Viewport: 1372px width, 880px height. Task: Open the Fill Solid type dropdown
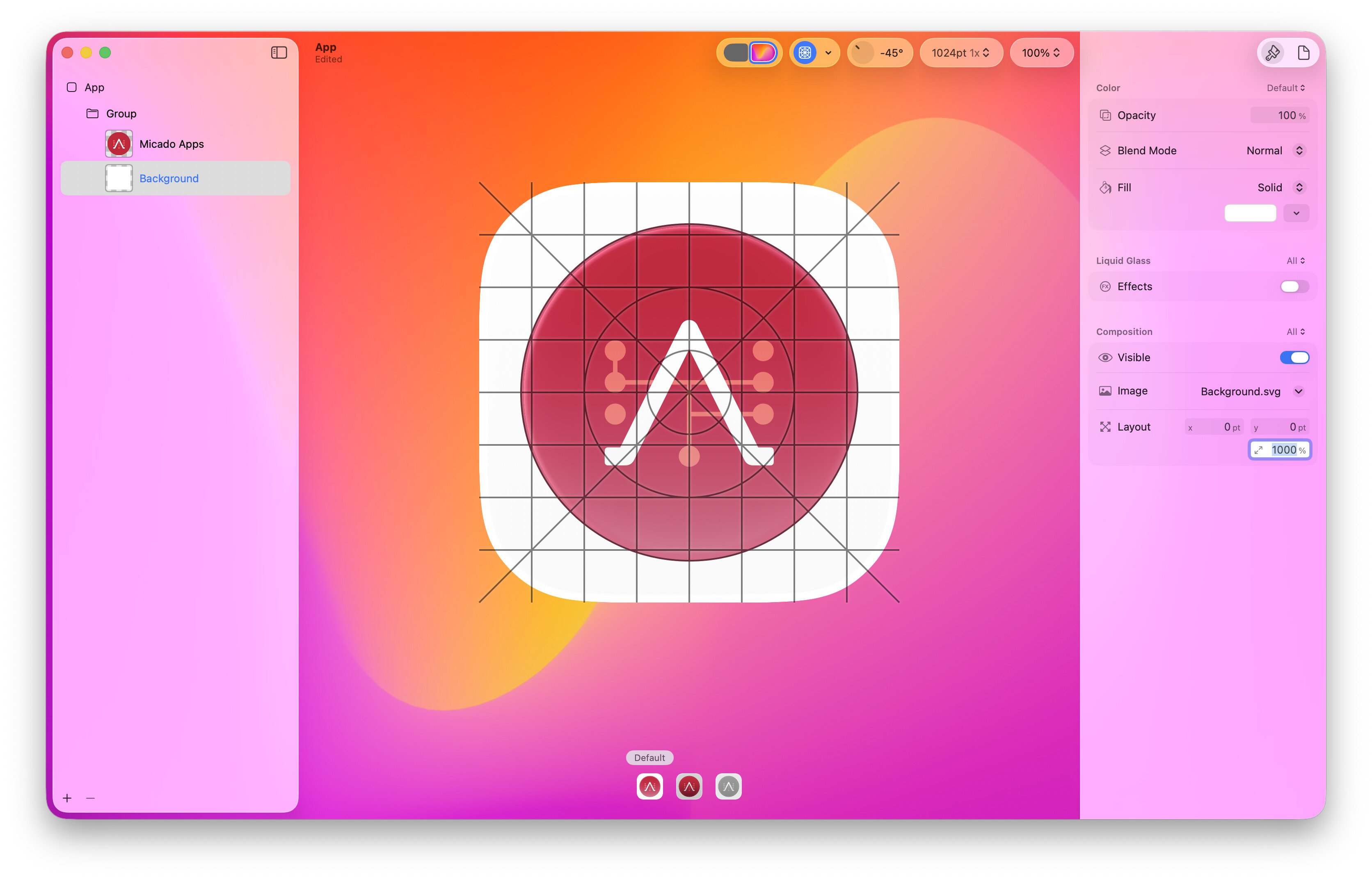pyautogui.click(x=1298, y=188)
